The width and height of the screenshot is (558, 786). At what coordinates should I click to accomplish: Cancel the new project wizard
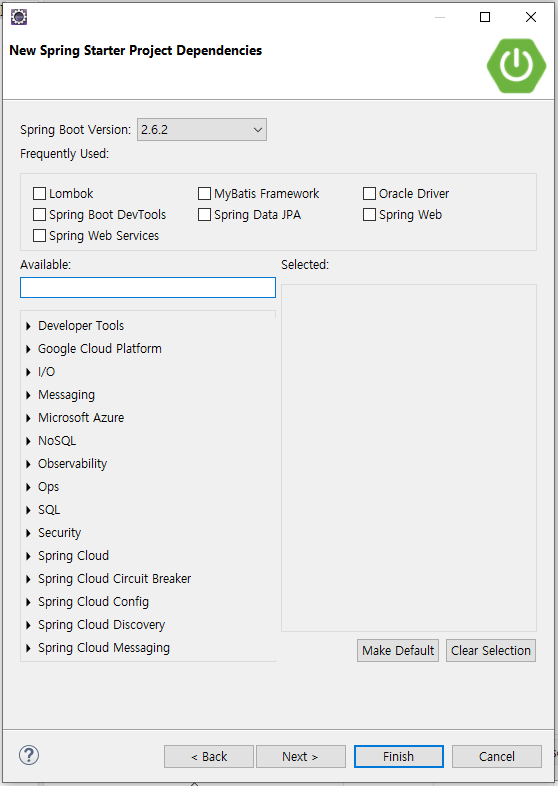[497, 756]
